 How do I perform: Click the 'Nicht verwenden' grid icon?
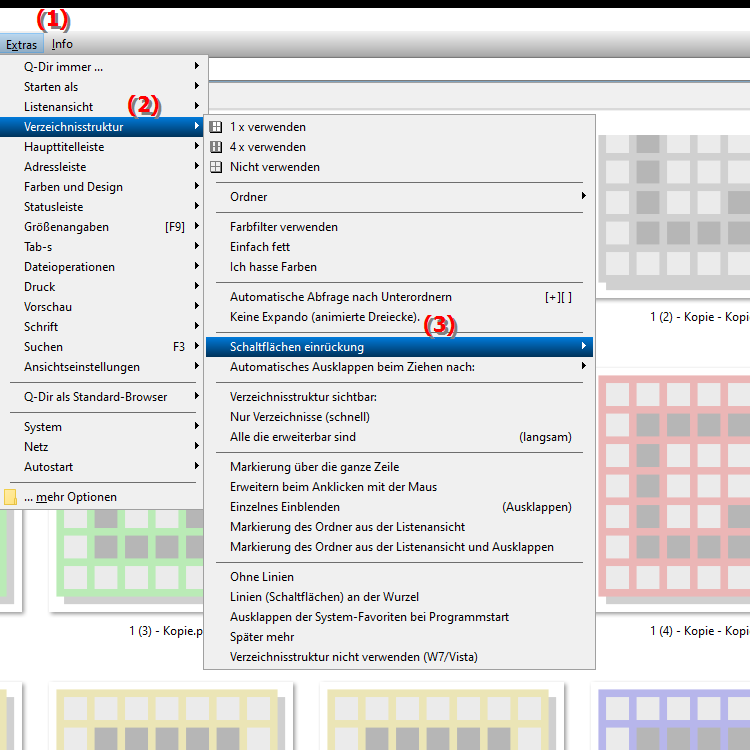pos(216,167)
